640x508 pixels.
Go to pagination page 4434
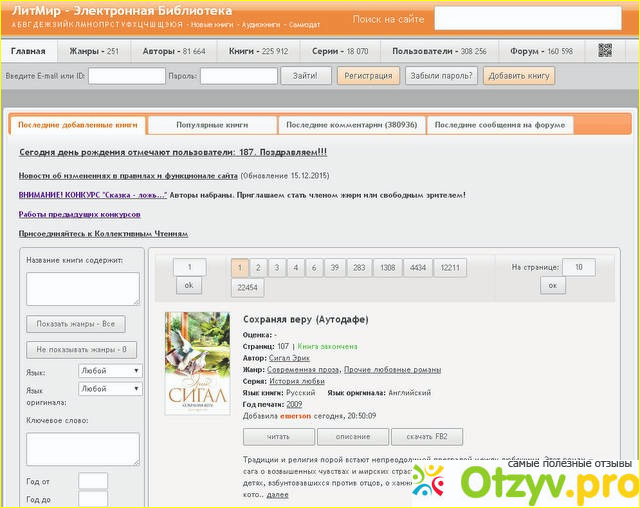[x=418, y=268]
